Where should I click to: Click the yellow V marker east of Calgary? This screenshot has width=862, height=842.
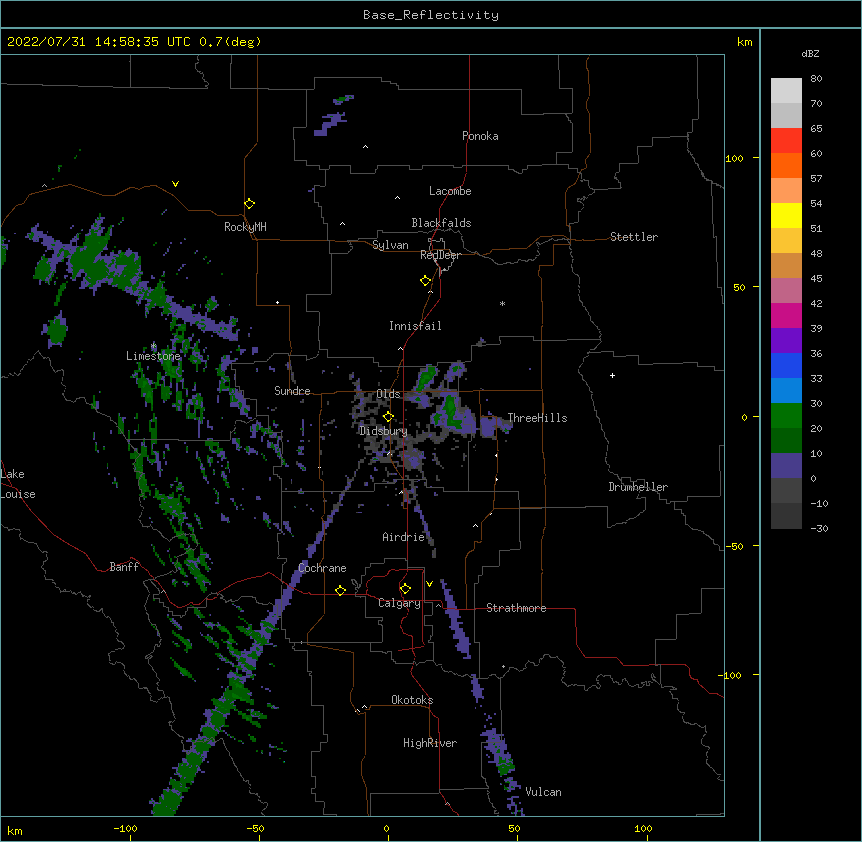pos(429,584)
